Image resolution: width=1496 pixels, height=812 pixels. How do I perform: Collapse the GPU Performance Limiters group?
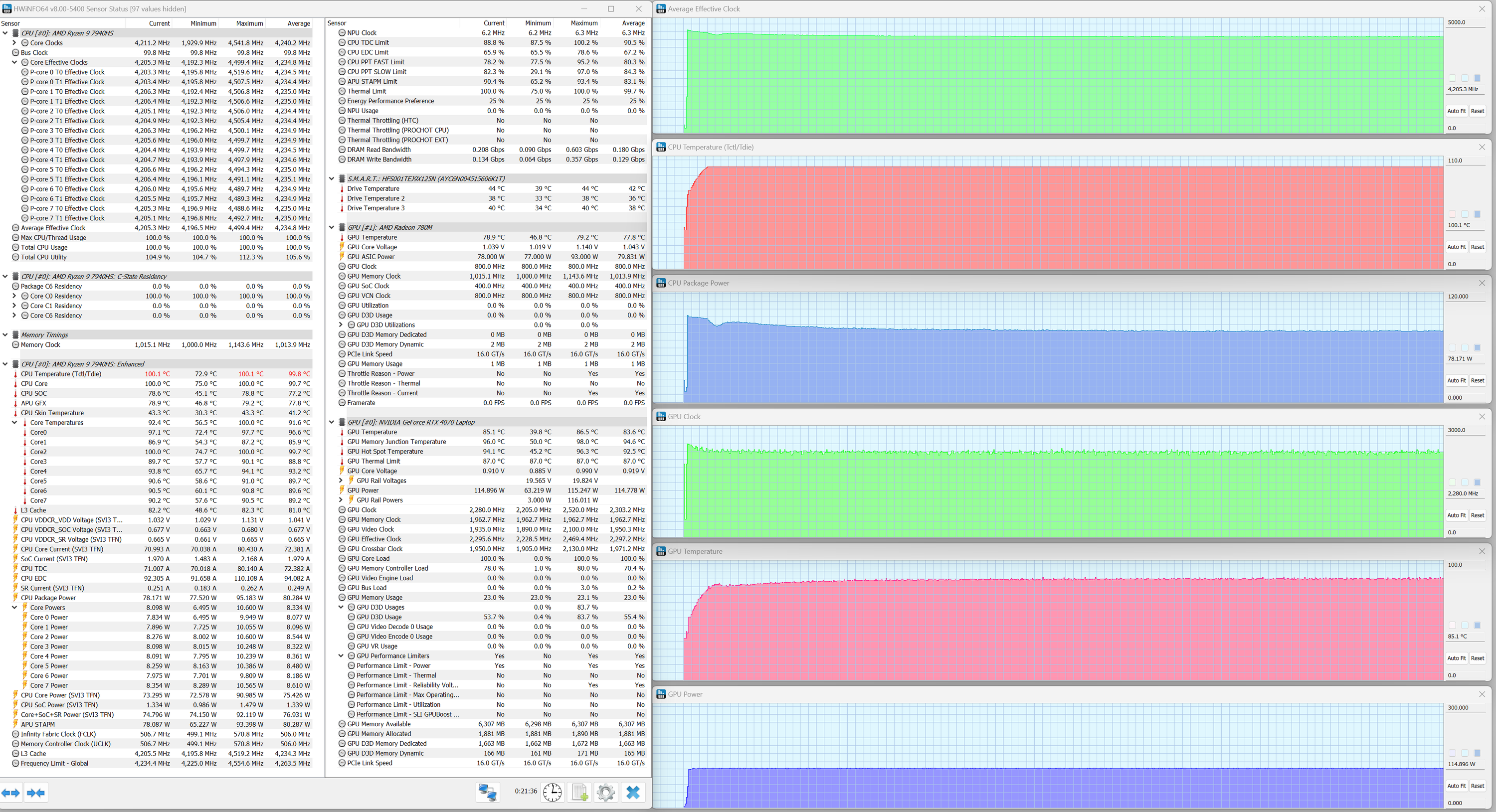[x=341, y=656]
